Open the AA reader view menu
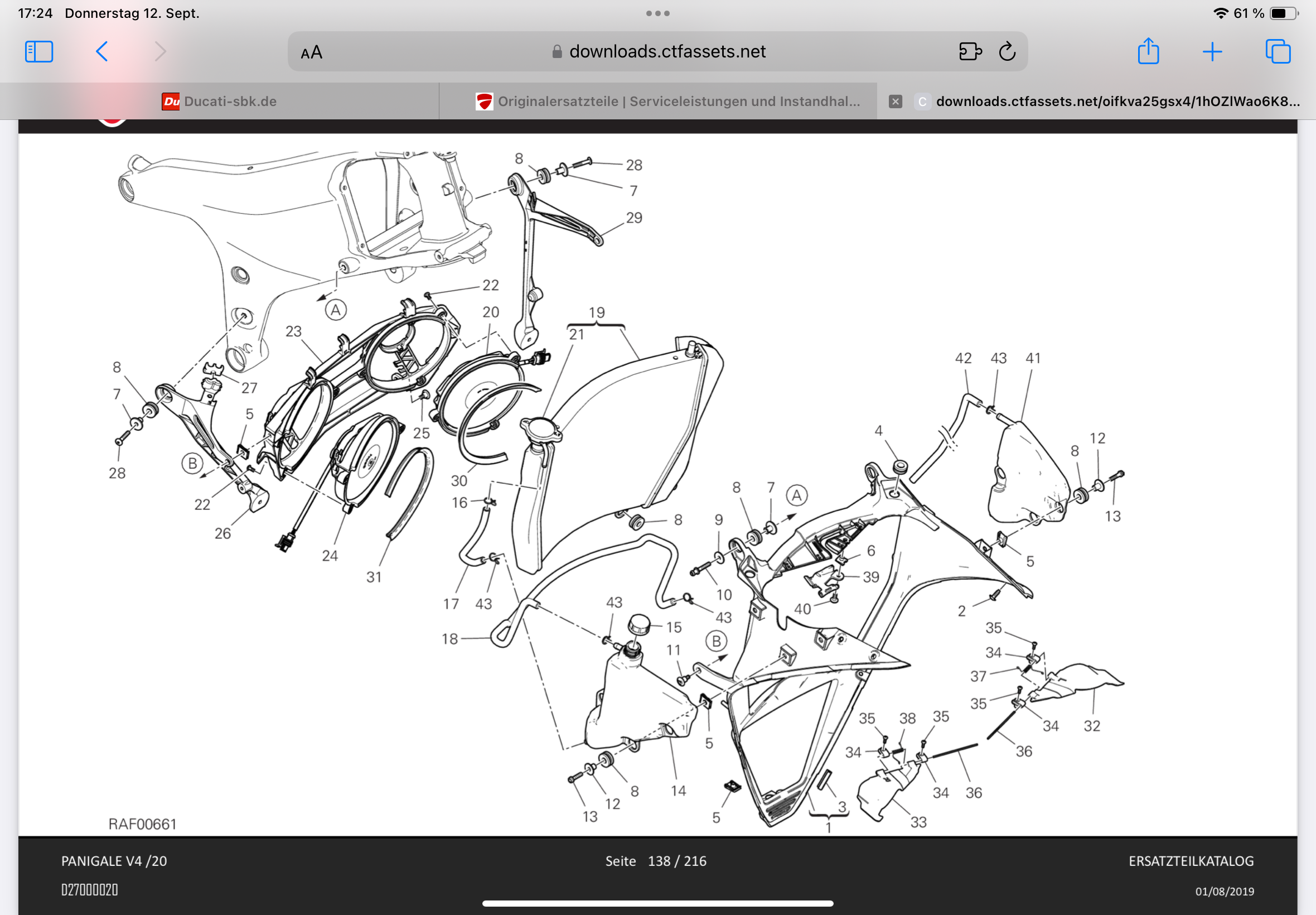Screen dimensions: 1316x915 312,53
